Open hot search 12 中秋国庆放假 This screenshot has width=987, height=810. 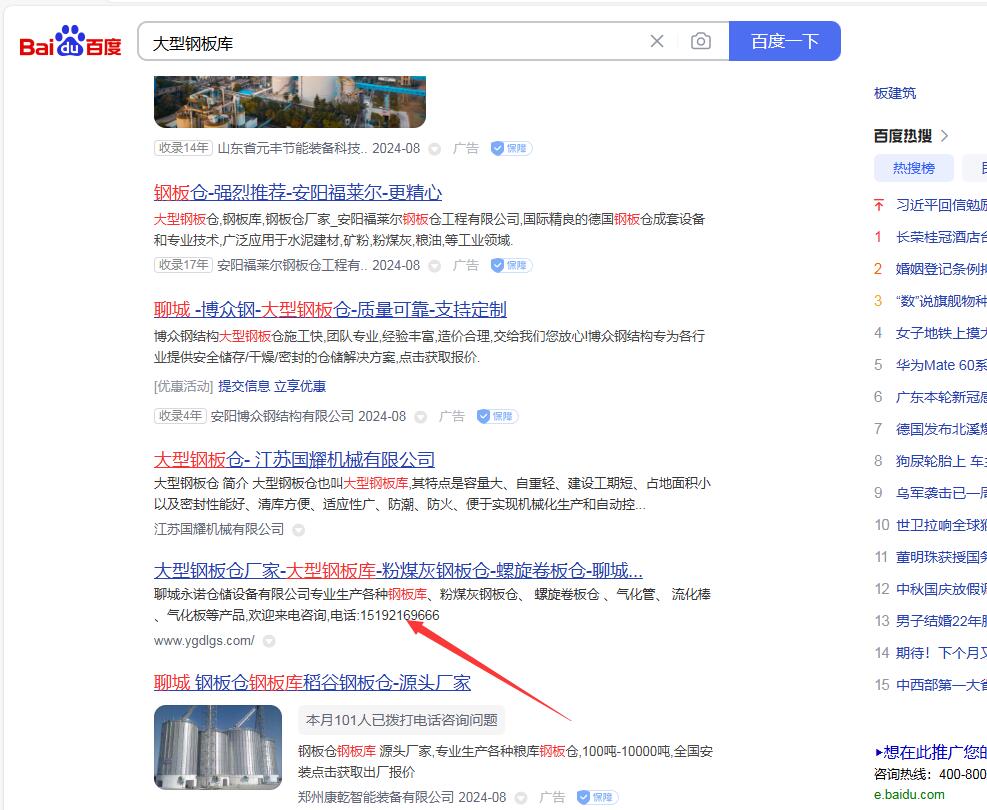click(x=941, y=589)
